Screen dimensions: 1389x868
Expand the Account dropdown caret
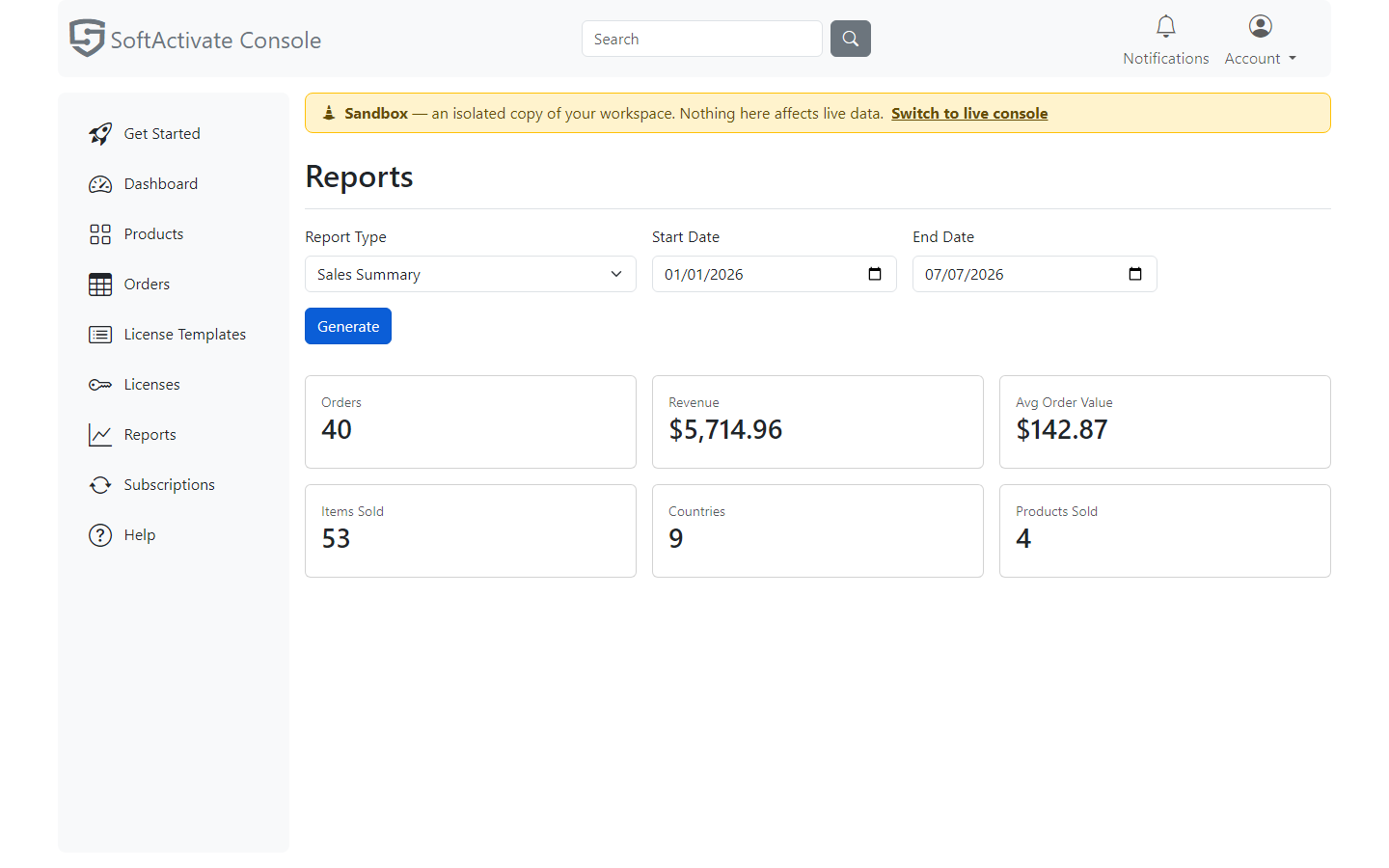pos(1293,59)
